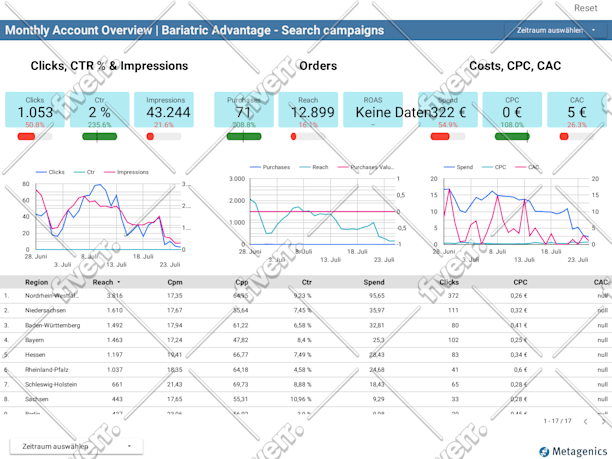
Task: Toggle the CPC legend entry in costs chart
Action: pyautogui.click(x=495, y=167)
